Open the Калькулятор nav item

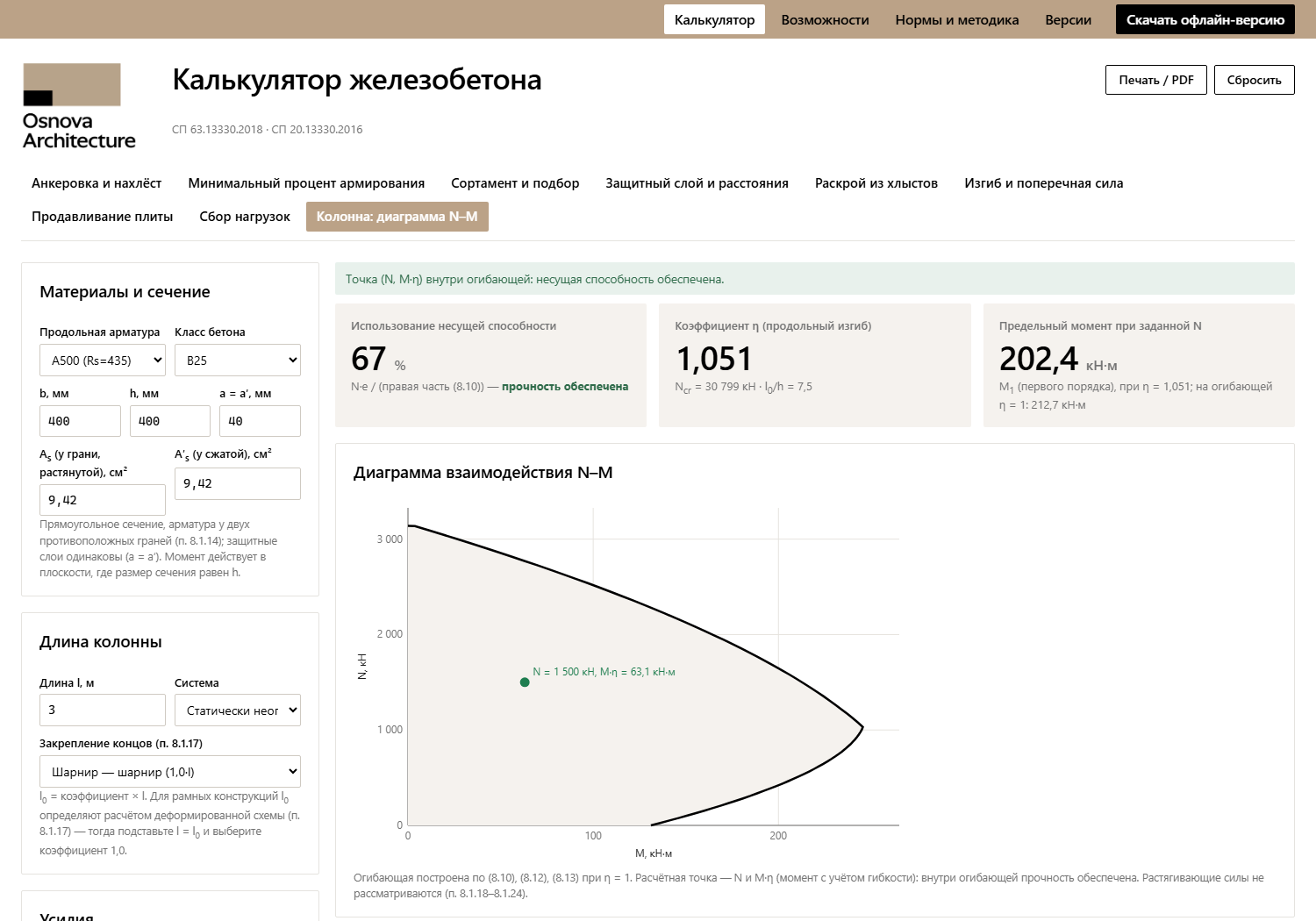tap(714, 19)
